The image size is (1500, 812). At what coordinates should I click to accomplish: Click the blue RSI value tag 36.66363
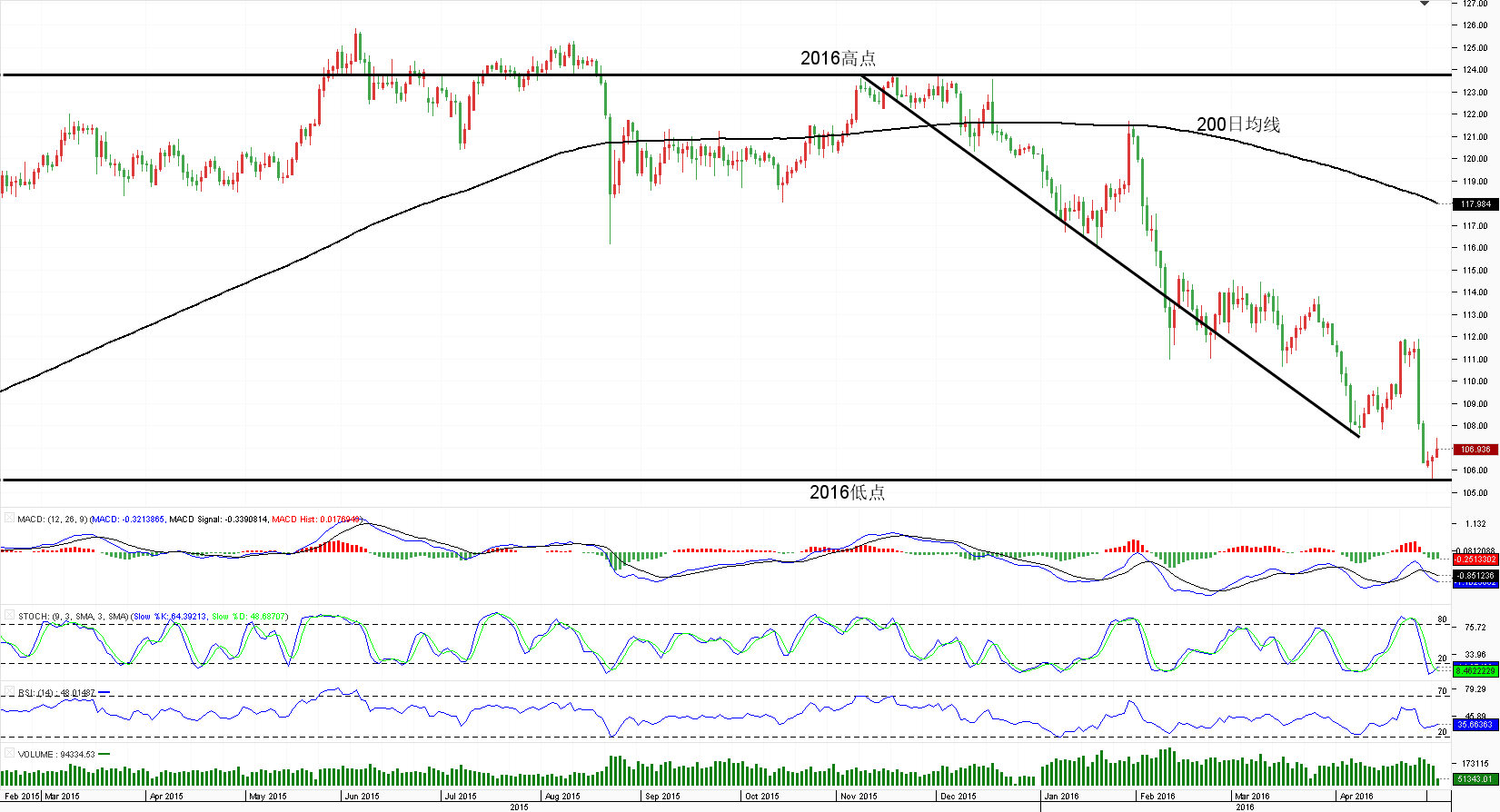(x=1475, y=725)
